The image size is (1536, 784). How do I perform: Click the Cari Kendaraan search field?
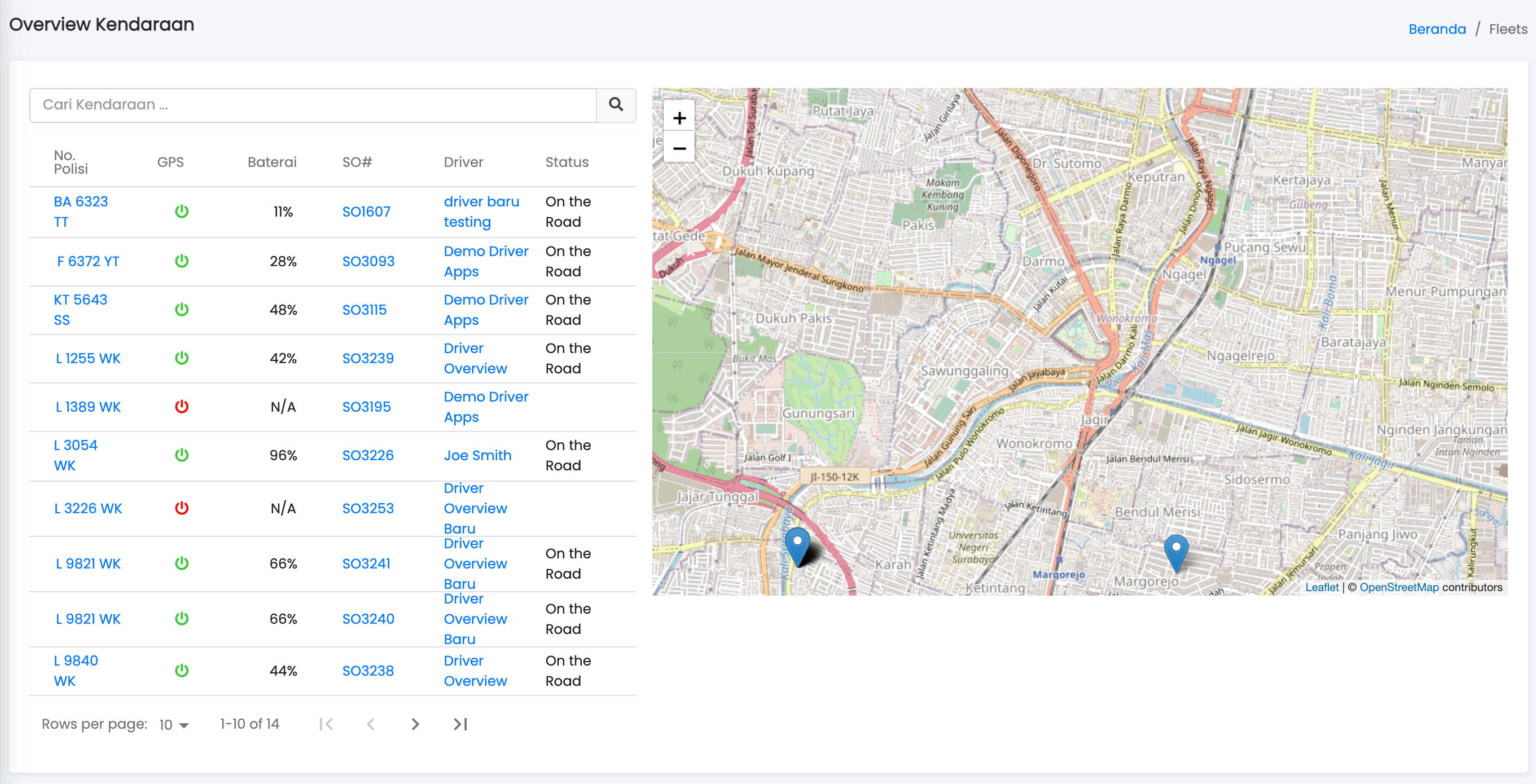[313, 105]
